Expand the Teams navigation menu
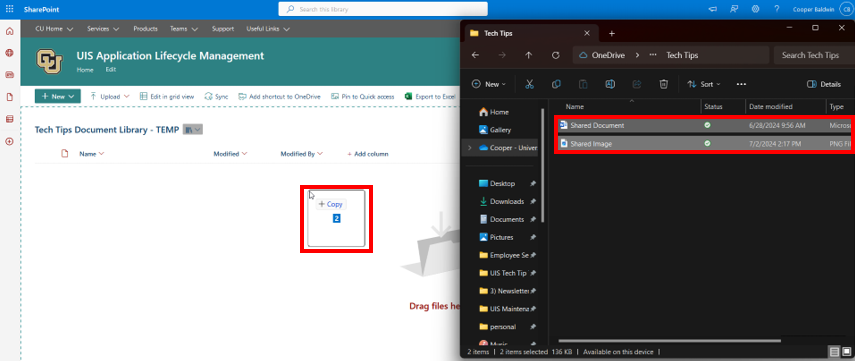 click(183, 29)
